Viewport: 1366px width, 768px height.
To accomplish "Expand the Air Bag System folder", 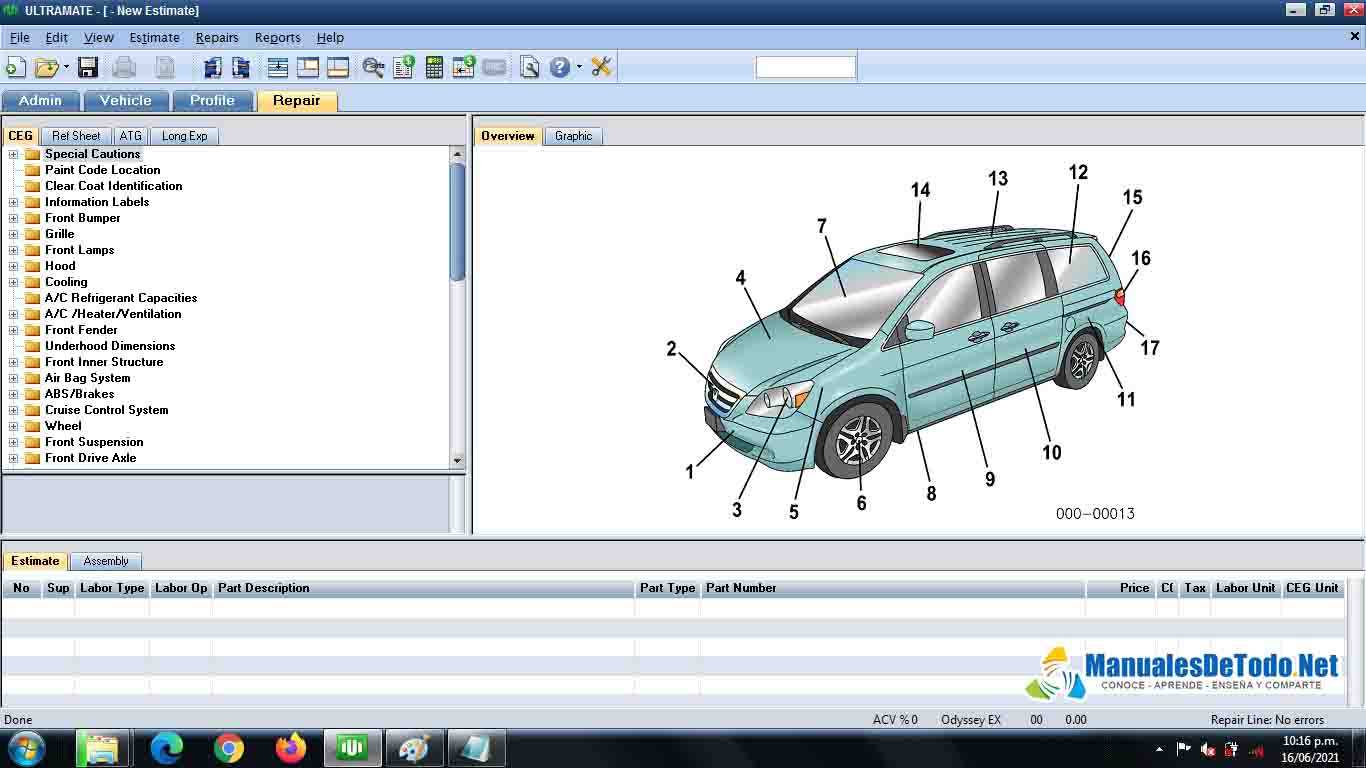I will [14, 378].
